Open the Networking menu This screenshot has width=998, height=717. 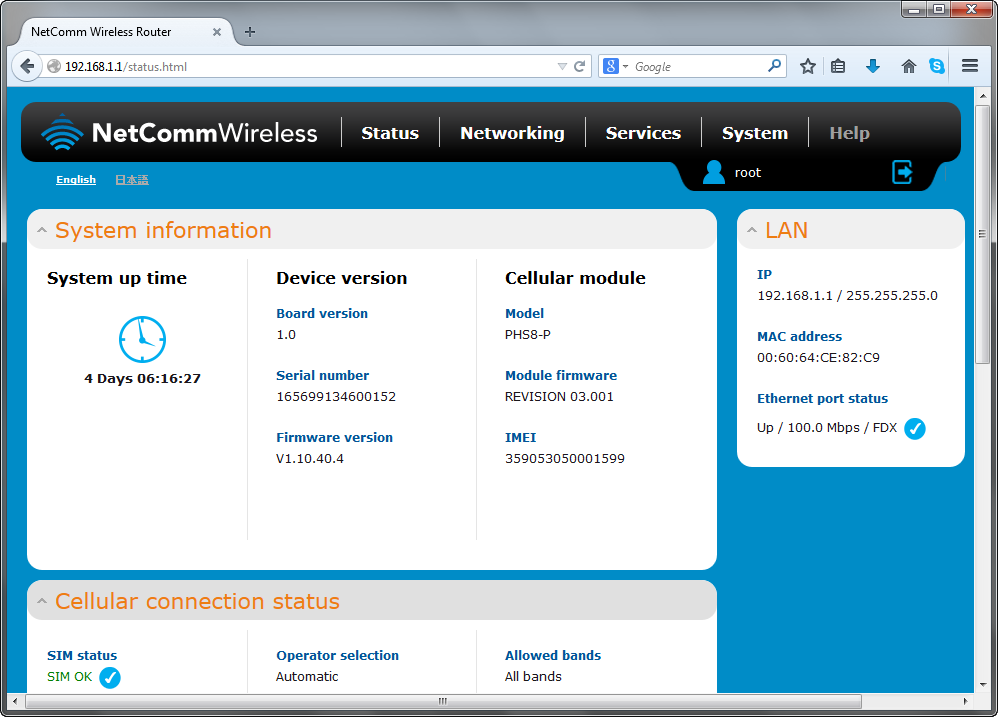[512, 133]
